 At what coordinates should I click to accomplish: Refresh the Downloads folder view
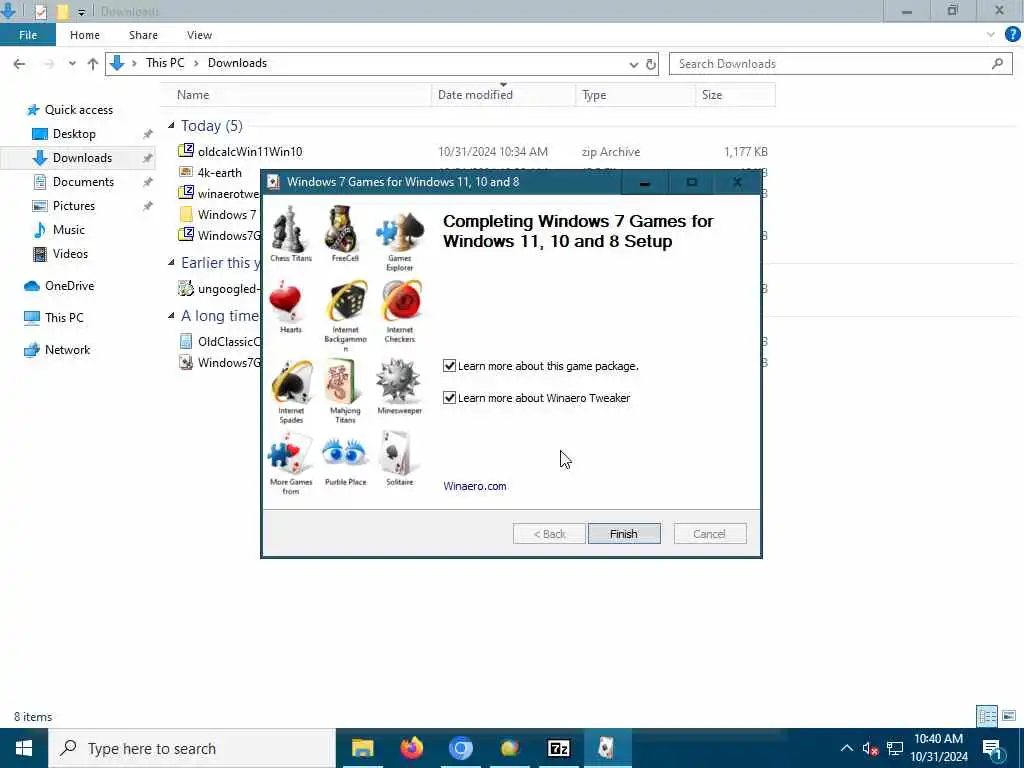point(650,64)
